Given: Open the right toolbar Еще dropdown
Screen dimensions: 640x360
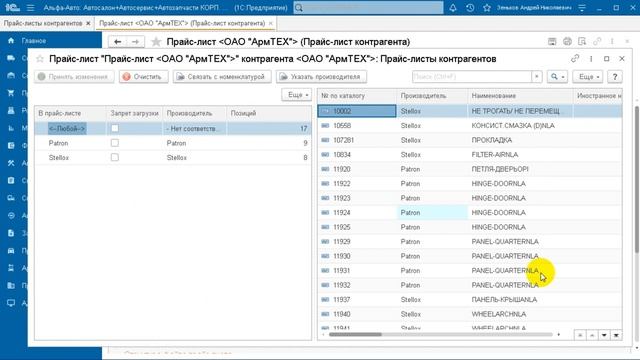Looking at the screenshot, I should [x=588, y=77].
